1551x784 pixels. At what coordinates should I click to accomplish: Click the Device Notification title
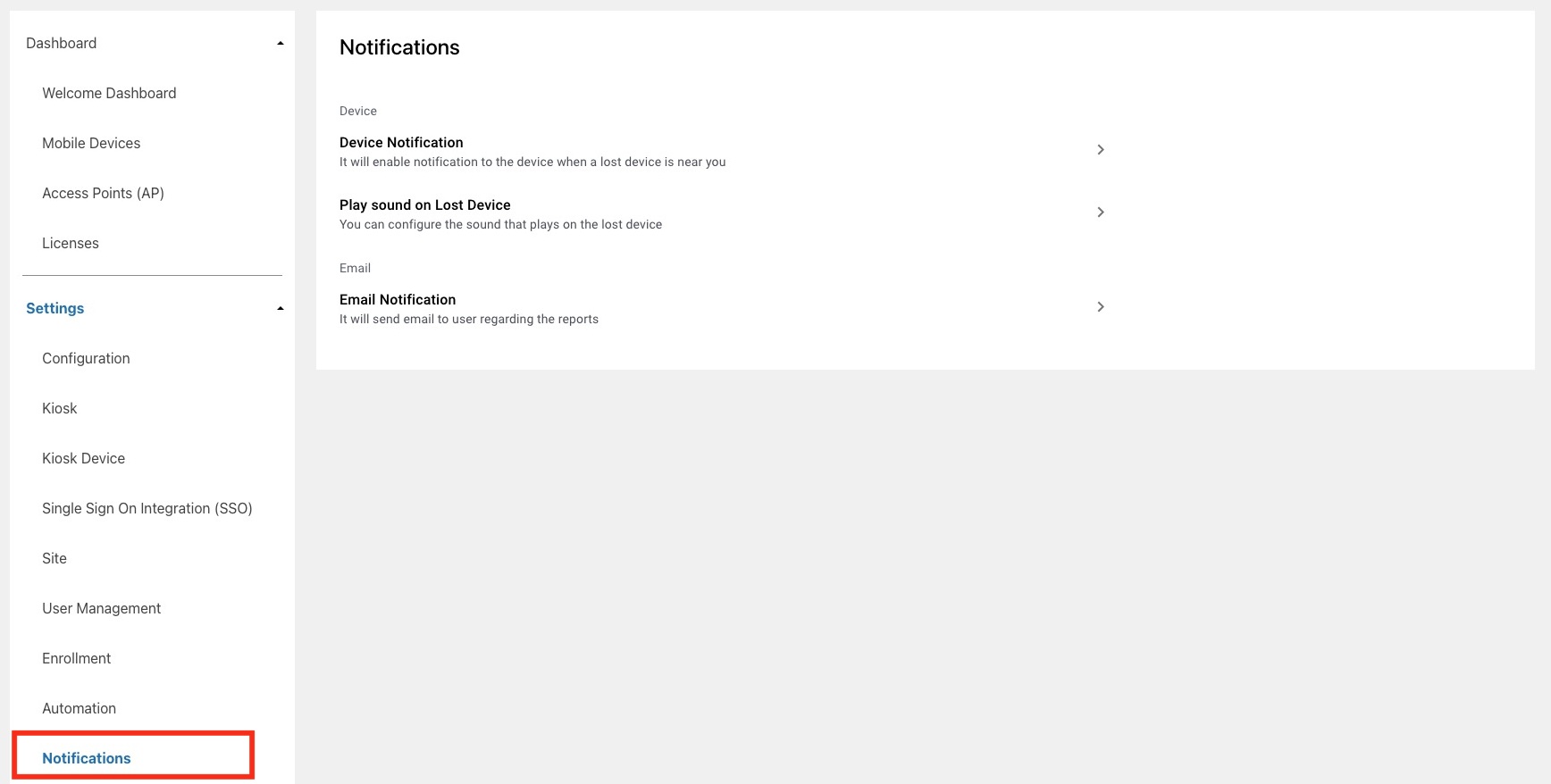(x=401, y=143)
